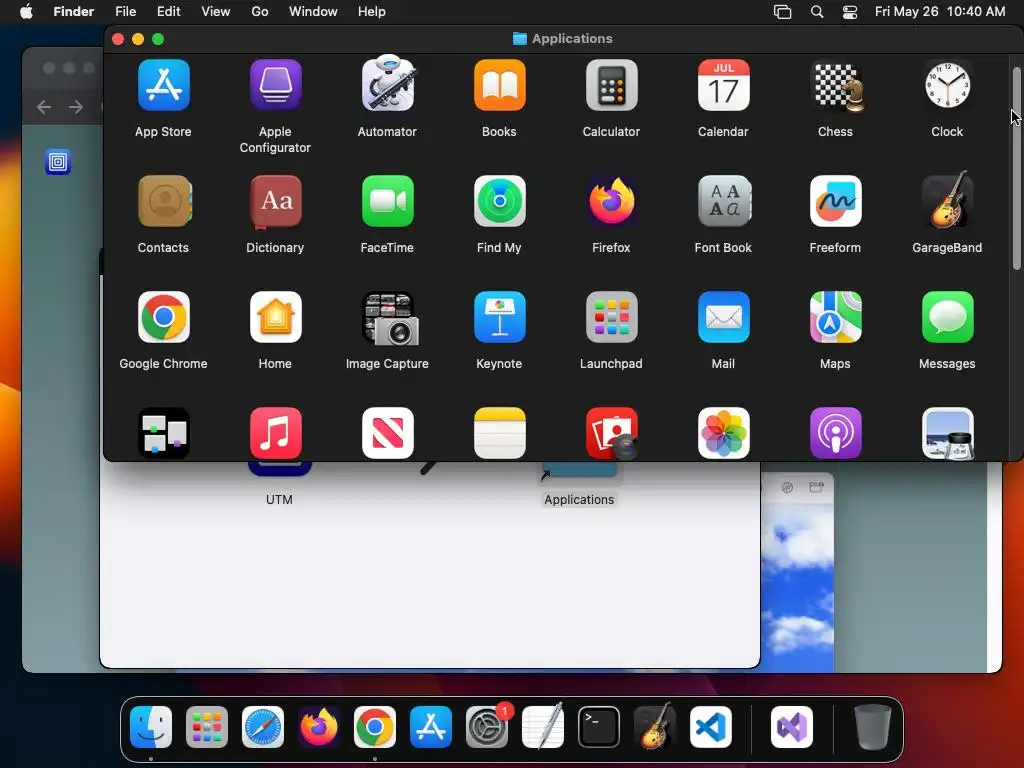Open the Photos app icon
The height and width of the screenshot is (768, 1024).
[x=724, y=433]
